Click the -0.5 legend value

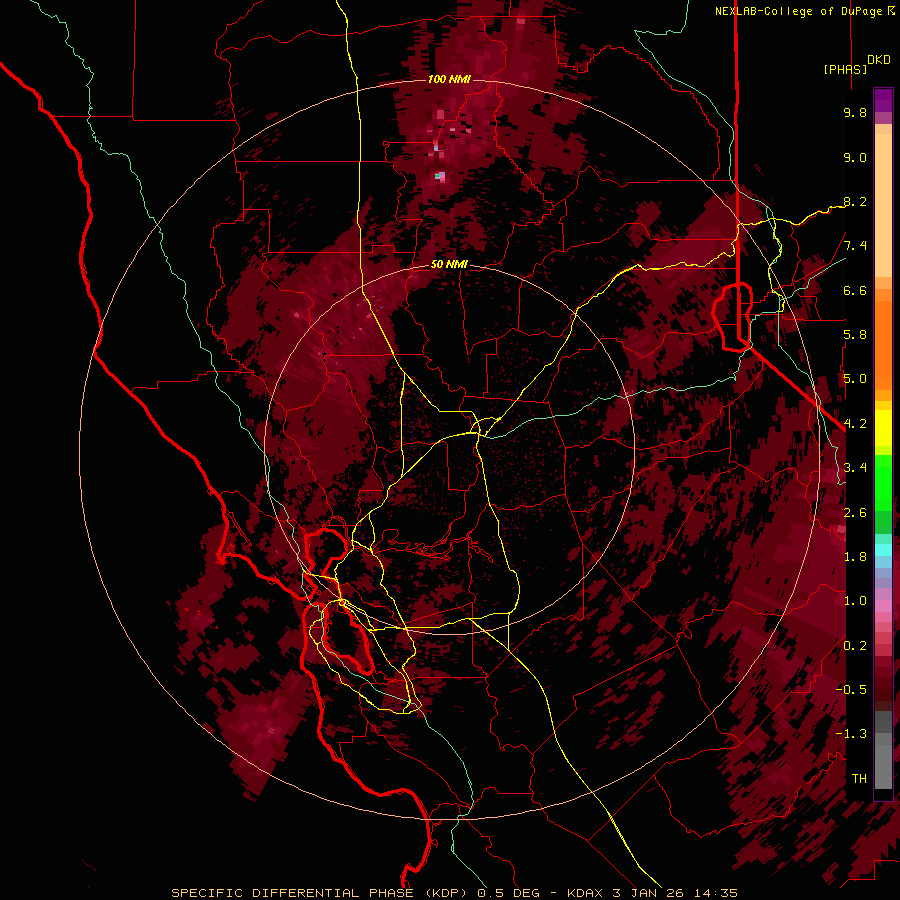[851, 690]
